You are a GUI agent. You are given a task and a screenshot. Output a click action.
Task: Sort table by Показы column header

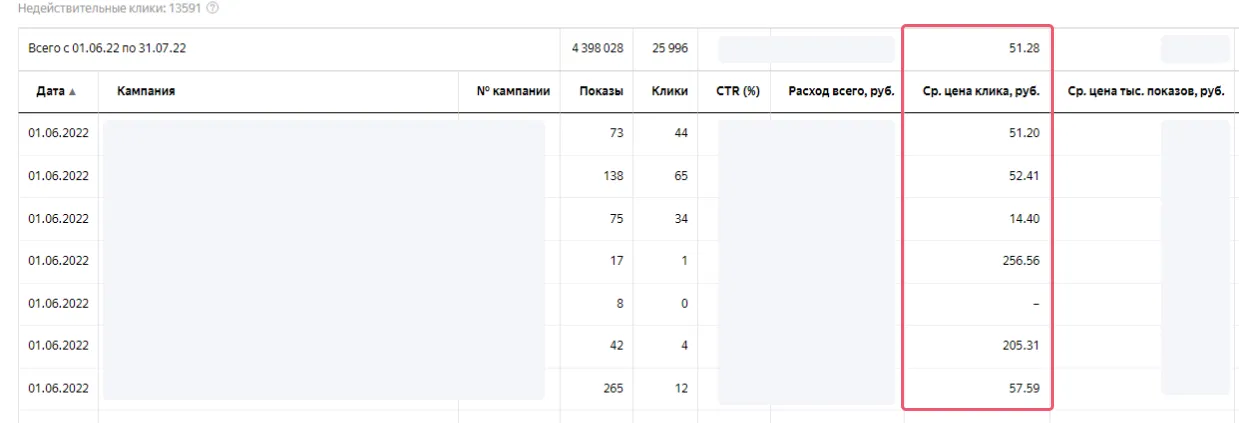point(602,91)
